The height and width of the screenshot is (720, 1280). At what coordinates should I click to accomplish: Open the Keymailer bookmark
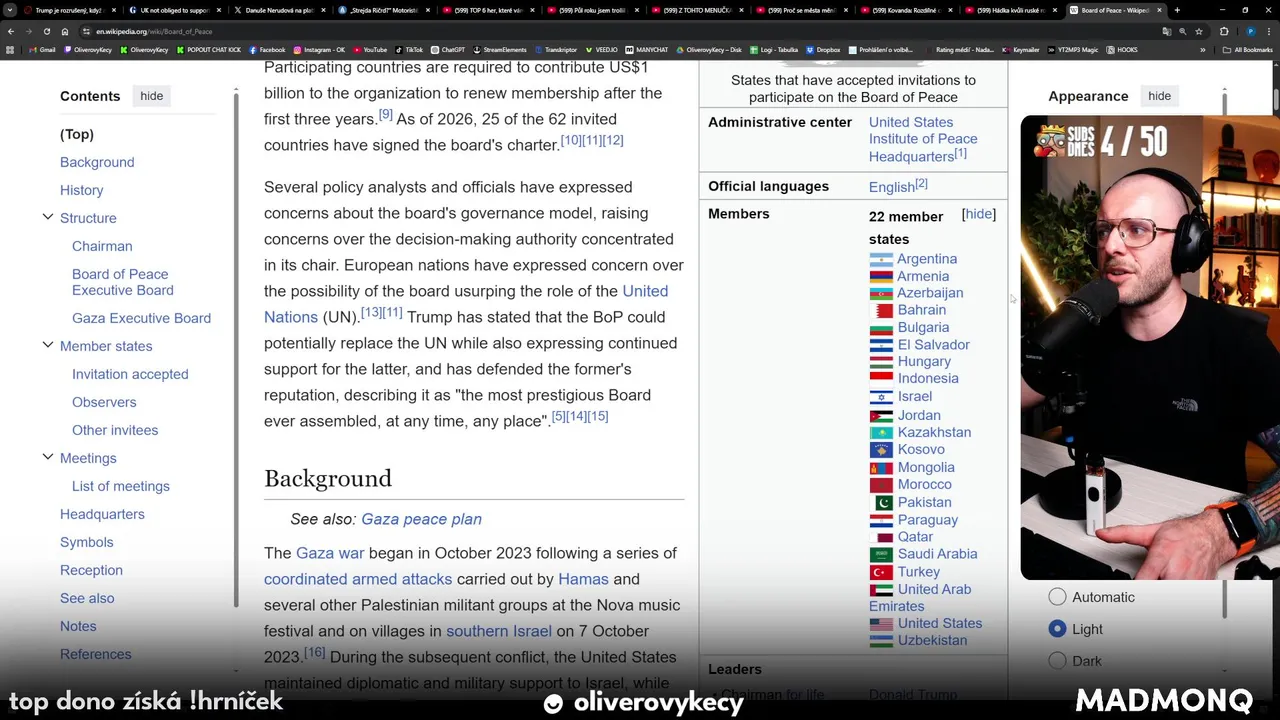1021,49
